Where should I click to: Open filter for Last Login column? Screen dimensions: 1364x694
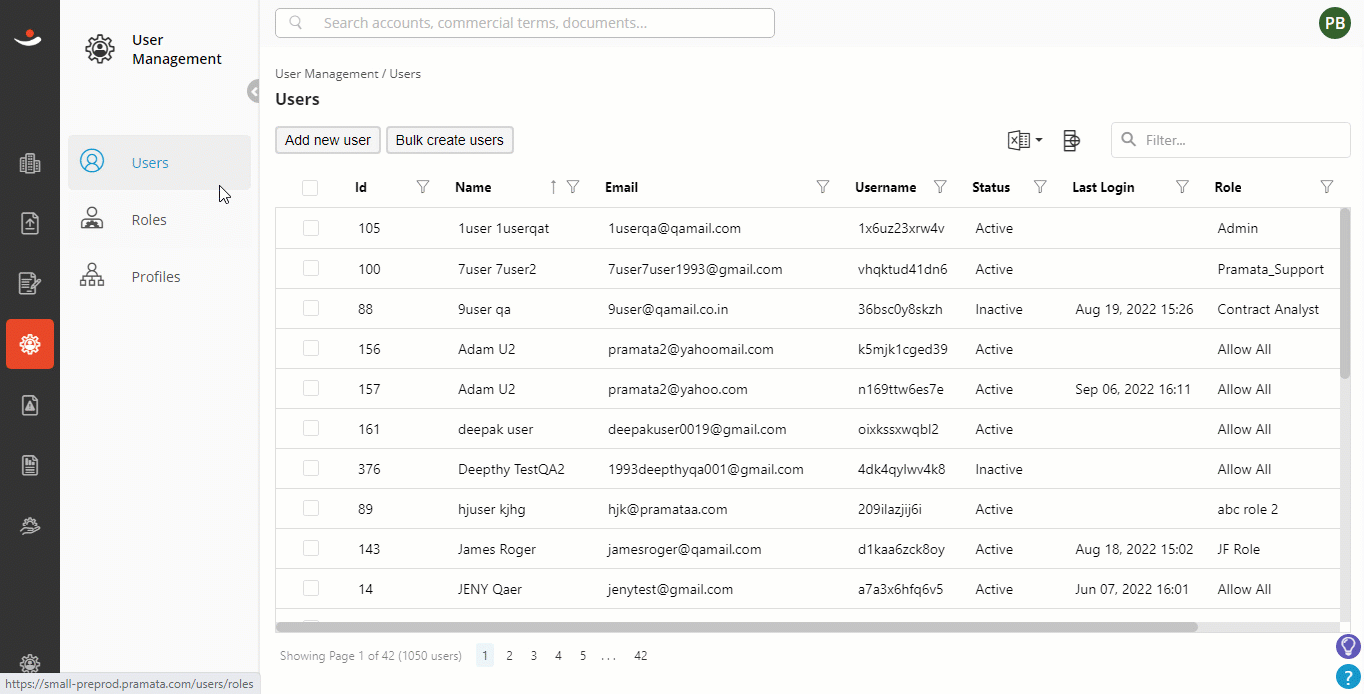coord(1182,187)
